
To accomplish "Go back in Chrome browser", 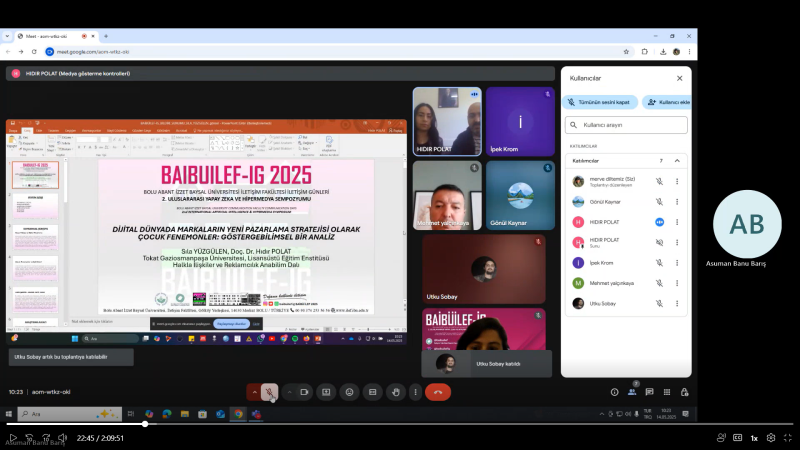I will [8, 52].
